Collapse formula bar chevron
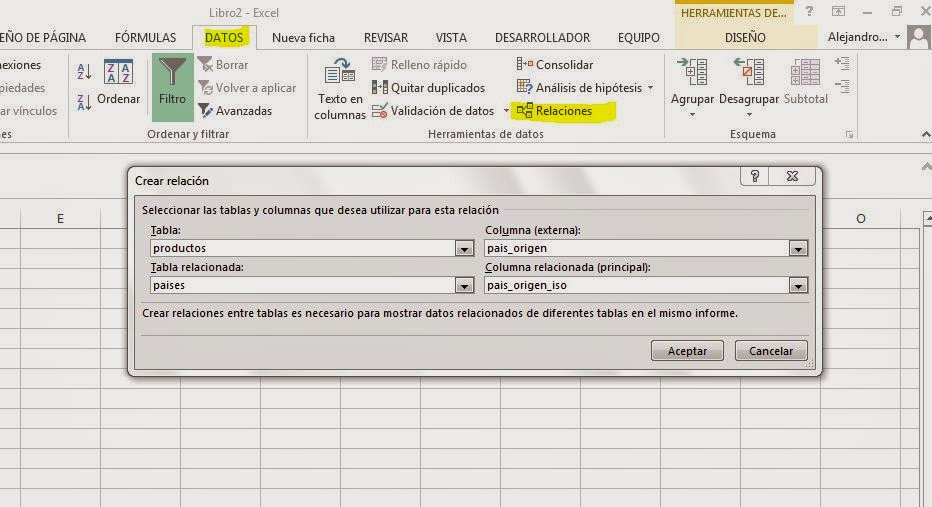Viewport: 932px width, 507px height. [926, 166]
